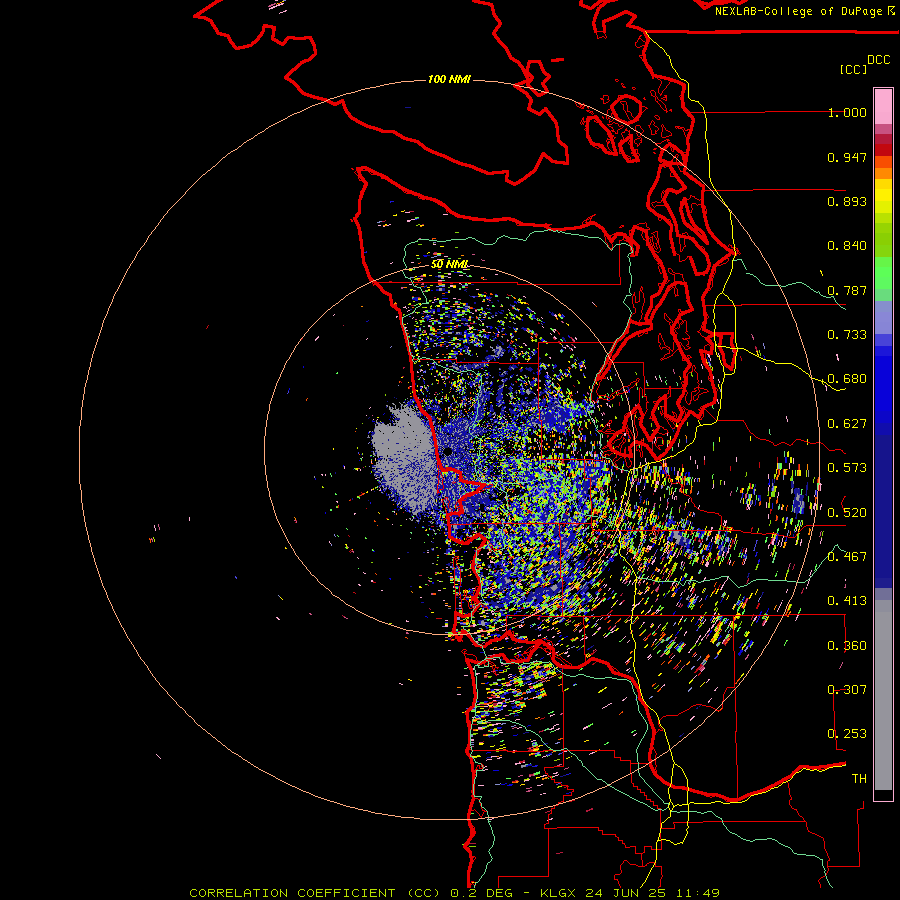
Task: Click the 1.000 scale value
Action: pyautogui.click(x=847, y=112)
